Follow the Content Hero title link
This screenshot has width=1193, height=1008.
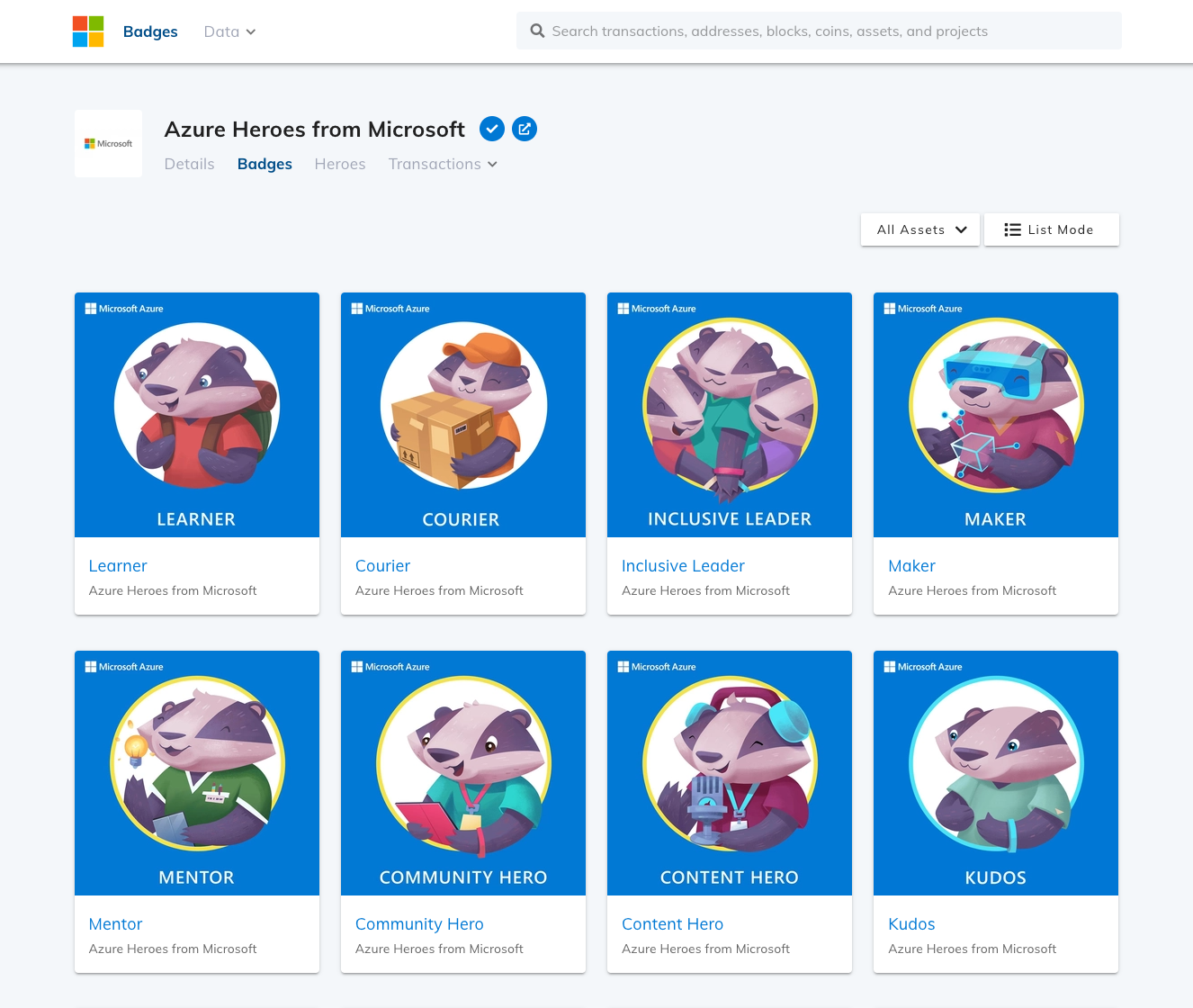pyautogui.click(x=672, y=924)
